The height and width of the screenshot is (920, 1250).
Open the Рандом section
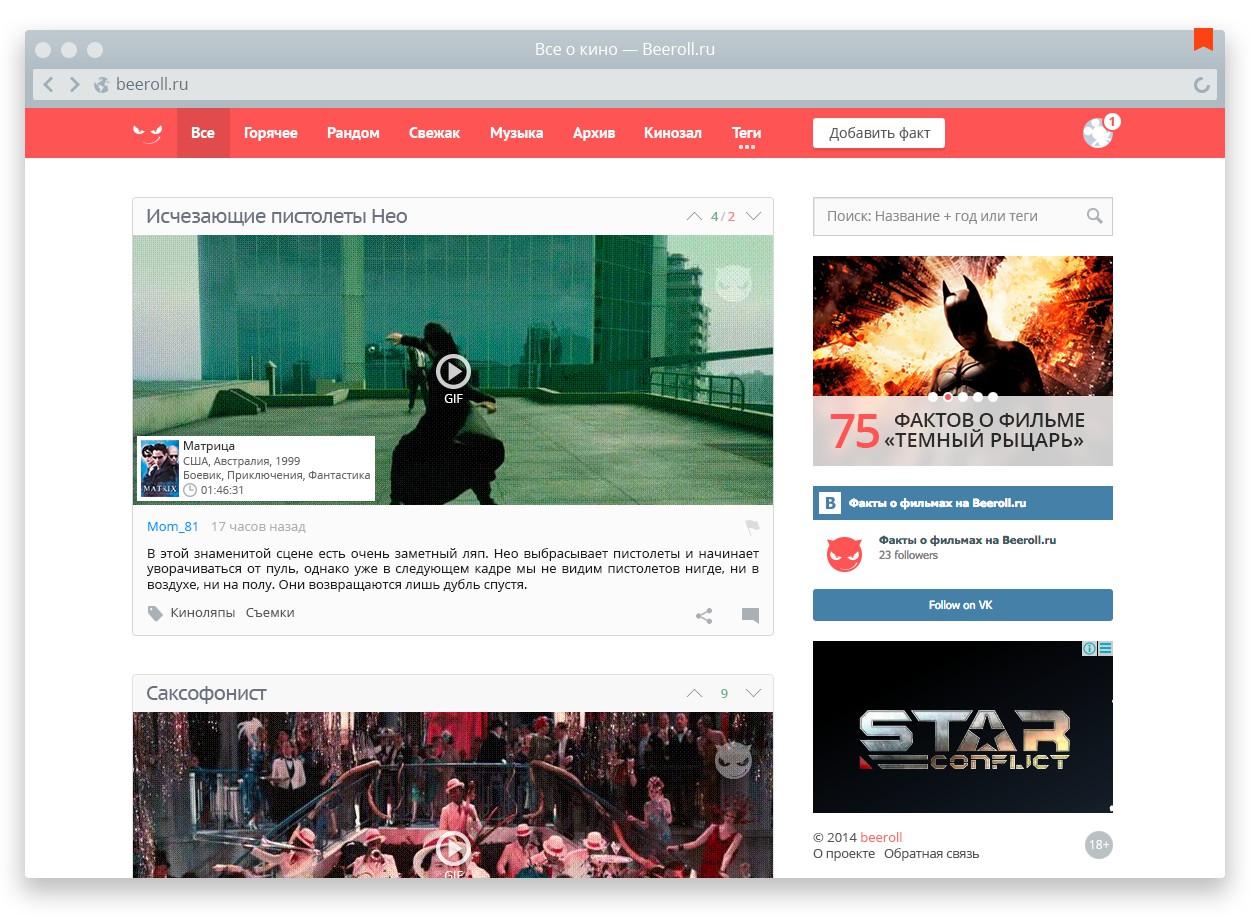point(353,133)
